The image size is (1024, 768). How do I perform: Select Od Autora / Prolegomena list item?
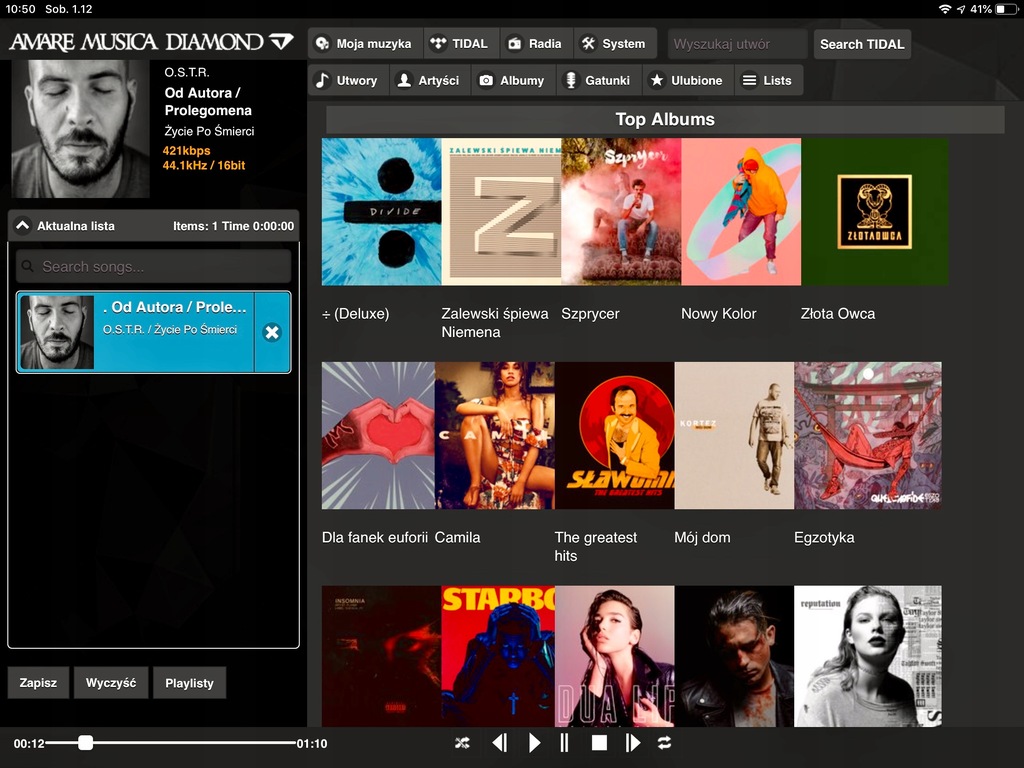pos(135,332)
